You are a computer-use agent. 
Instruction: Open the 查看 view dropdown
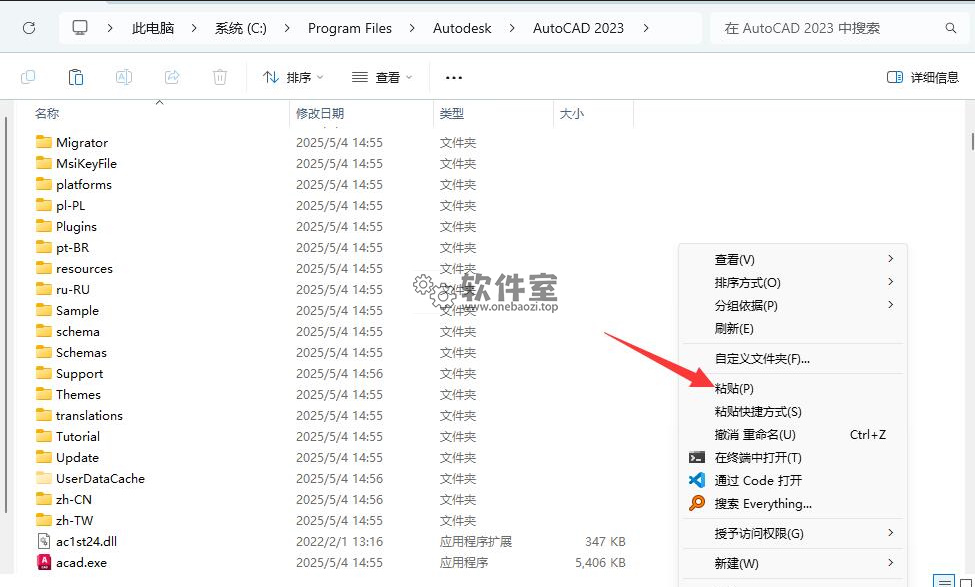click(x=382, y=77)
